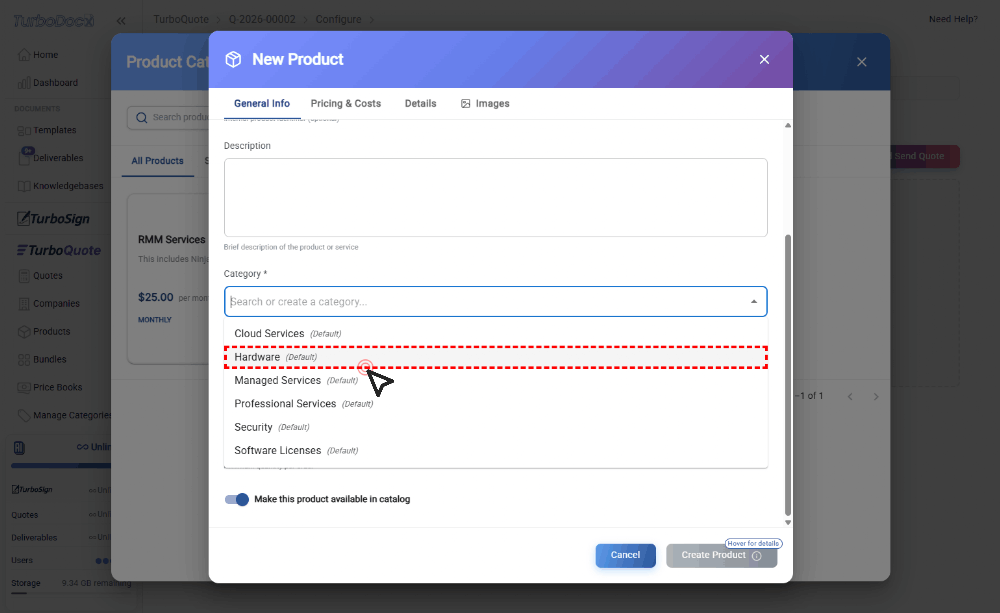This screenshot has width=1000, height=613.
Task: Click the Bundles grid icon
Action: (x=24, y=360)
